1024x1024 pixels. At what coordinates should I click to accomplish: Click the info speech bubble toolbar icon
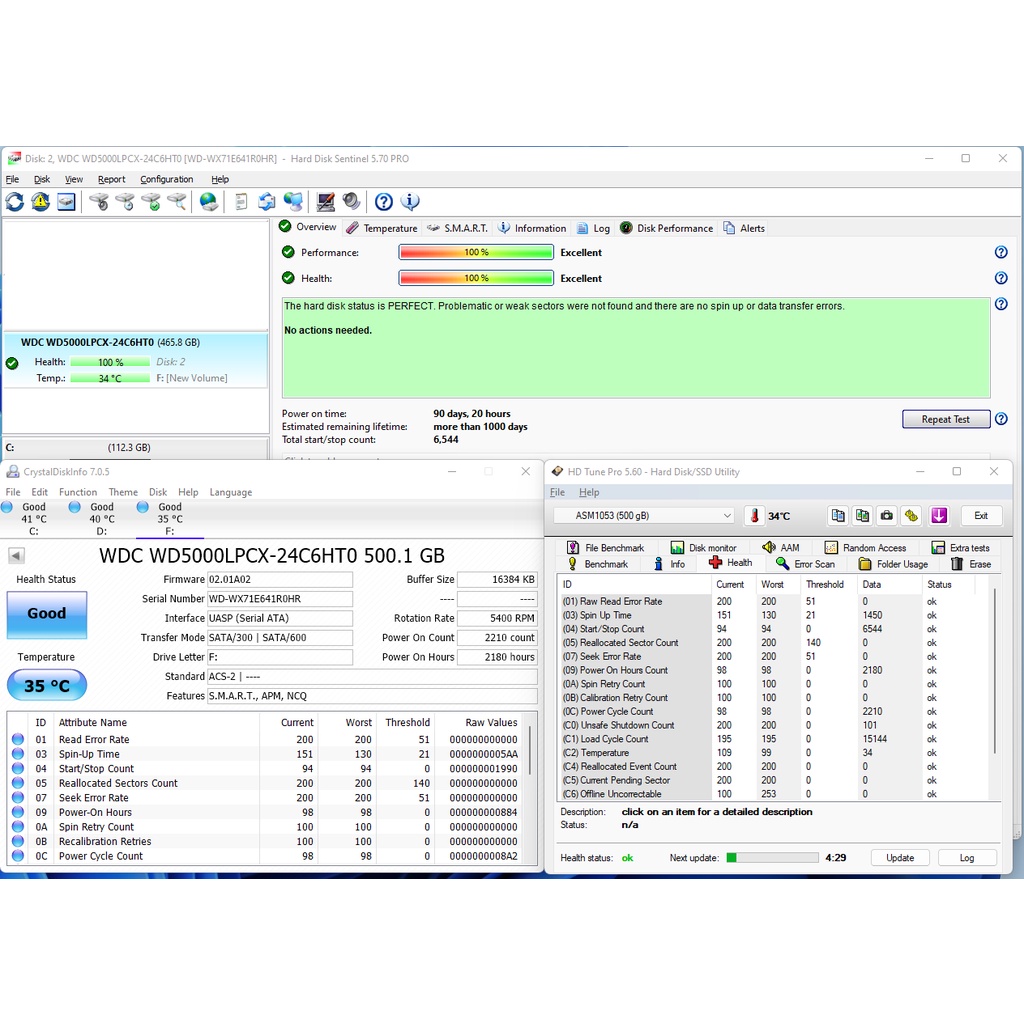click(x=410, y=202)
